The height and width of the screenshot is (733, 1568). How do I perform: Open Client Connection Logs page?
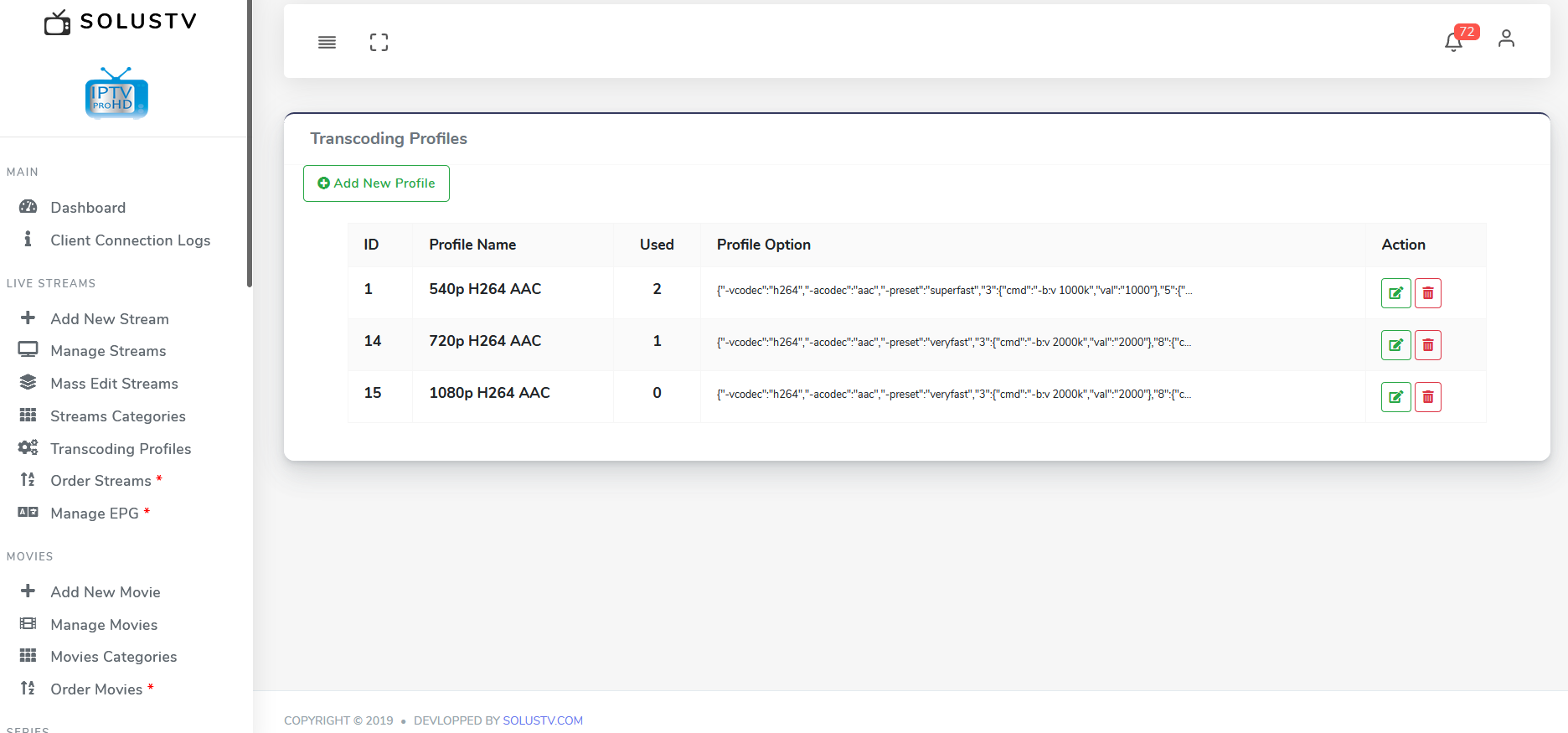pyautogui.click(x=130, y=240)
